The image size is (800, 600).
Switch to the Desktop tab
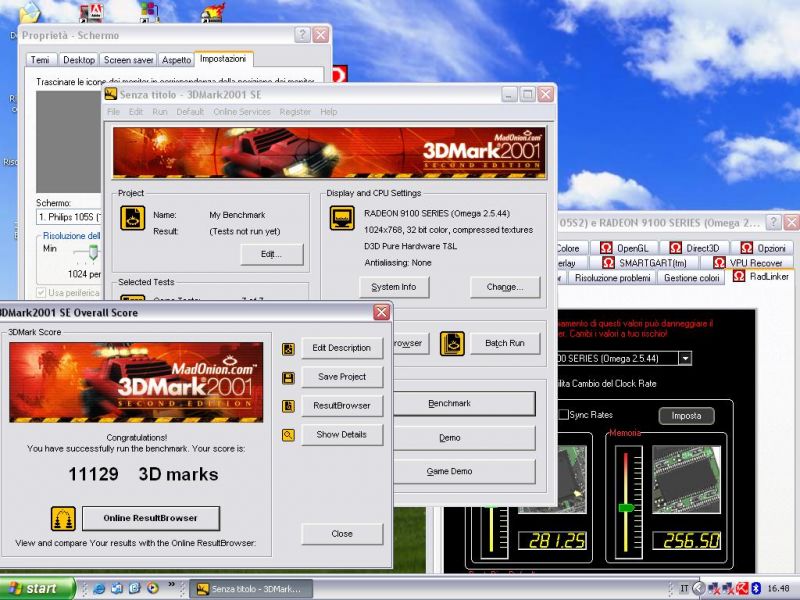click(79, 60)
